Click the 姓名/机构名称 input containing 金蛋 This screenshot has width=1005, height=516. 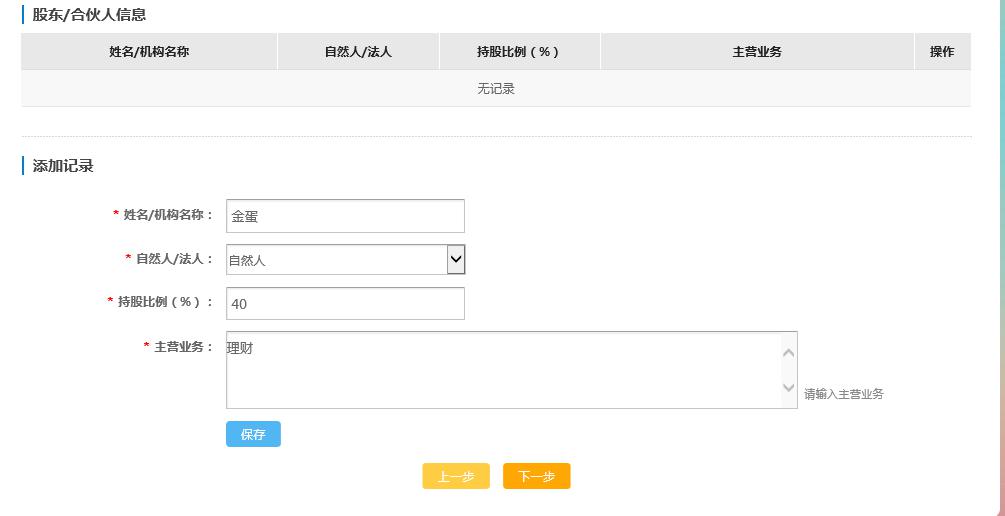[x=345, y=216]
